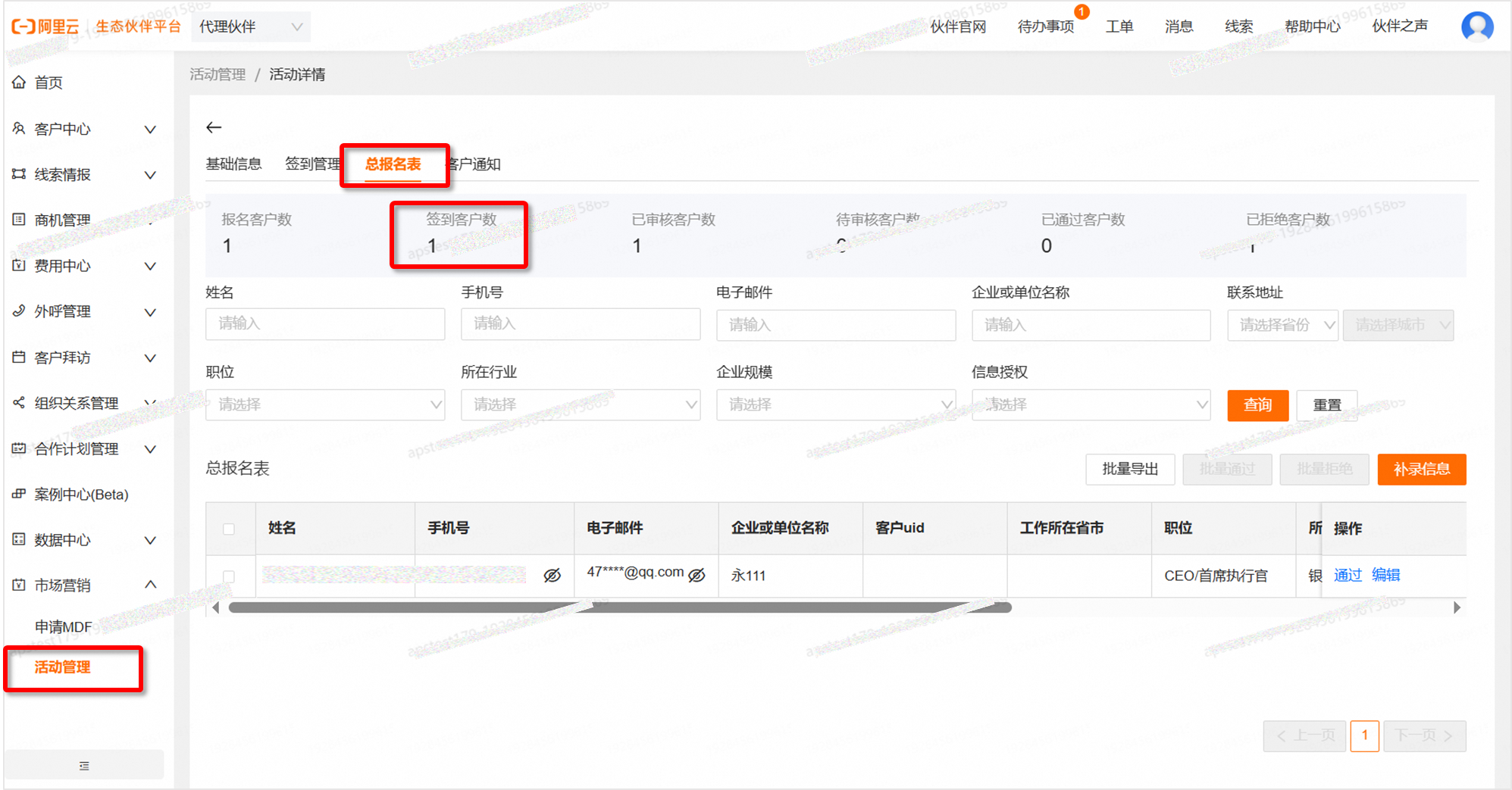
Task: Click the 案例中心(Beta) sidebar icon
Action: pos(19,494)
